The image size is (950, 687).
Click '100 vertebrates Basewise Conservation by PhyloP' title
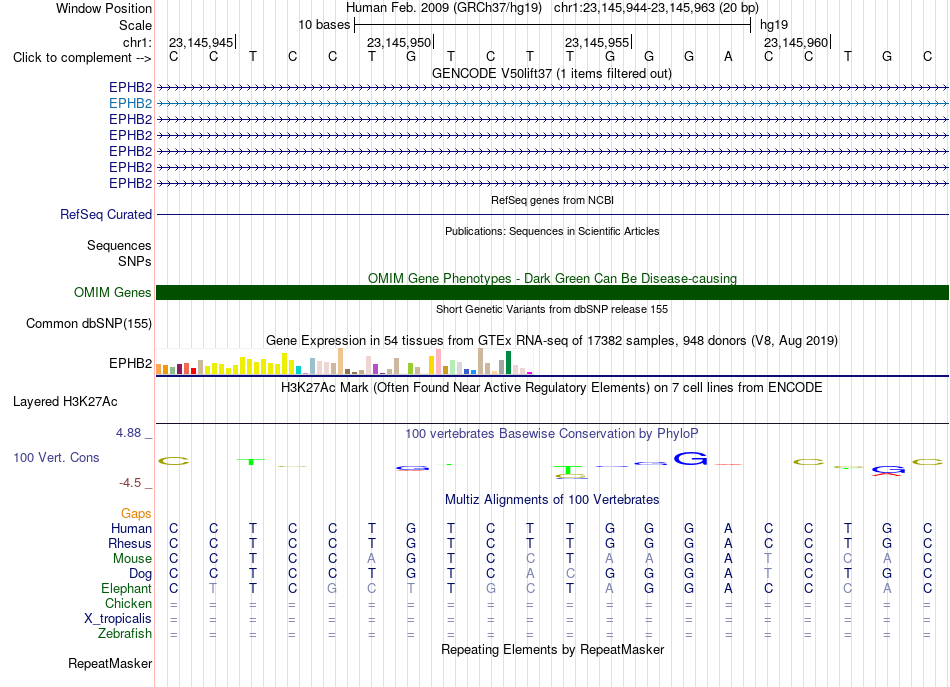[552, 434]
